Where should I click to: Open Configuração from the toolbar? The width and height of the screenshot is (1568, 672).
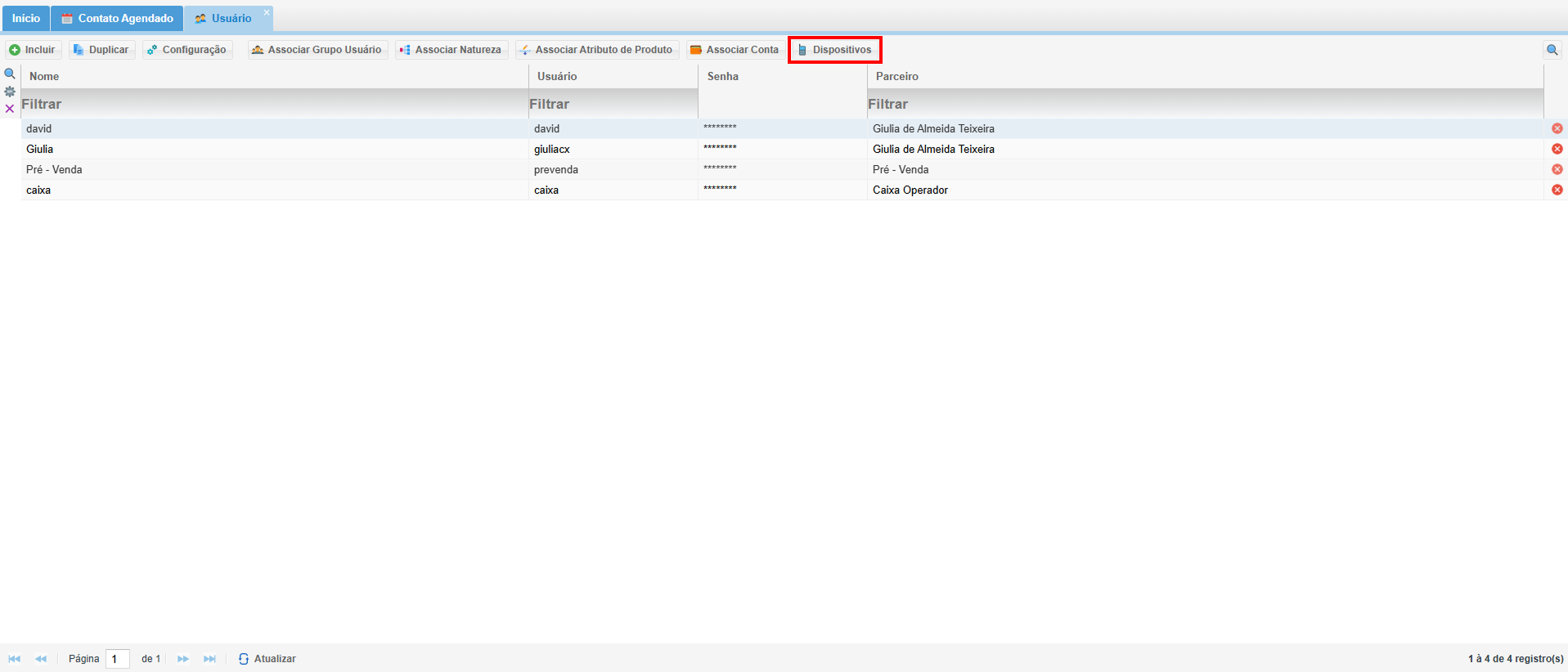click(x=186, y=50)
